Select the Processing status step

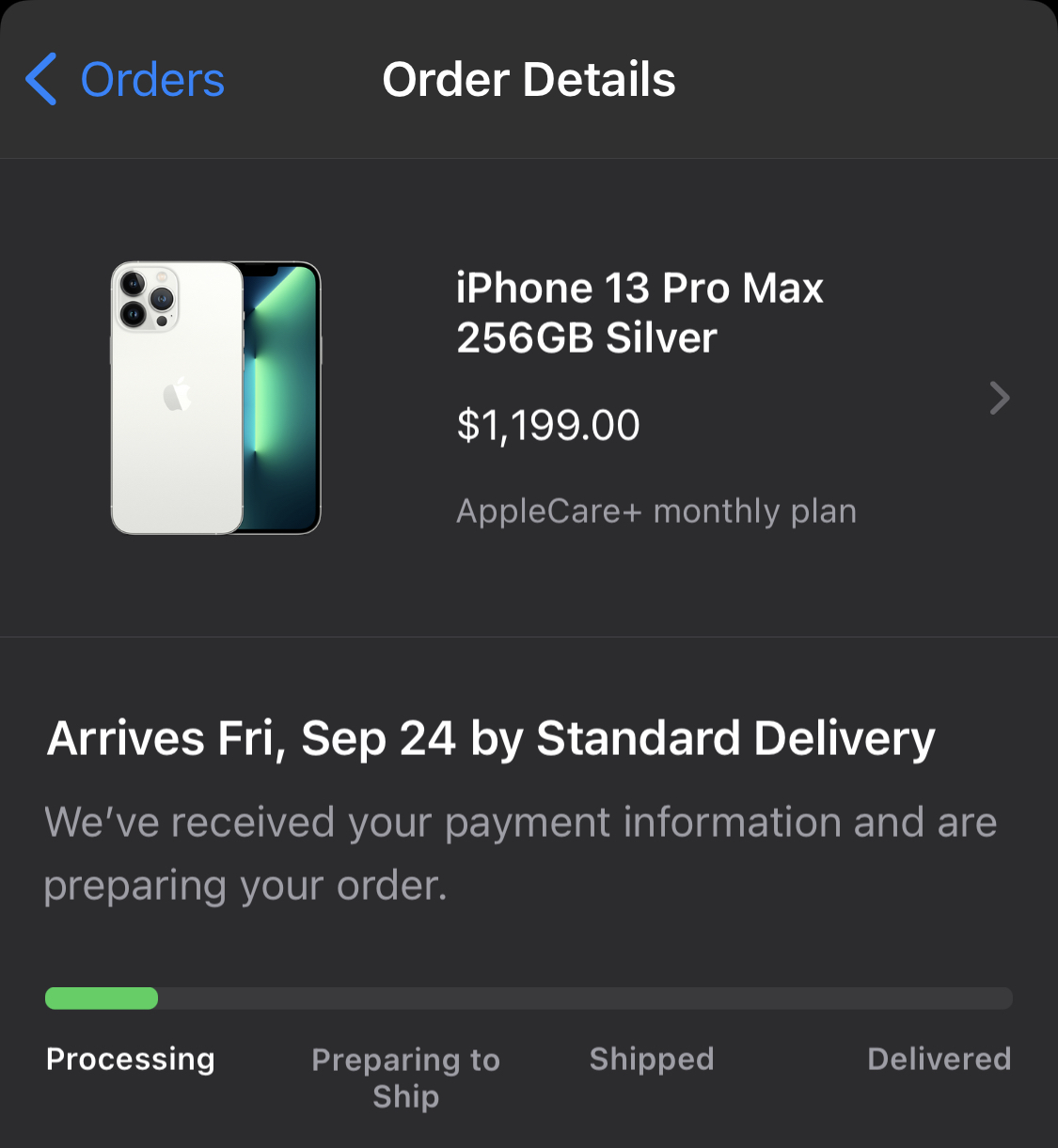[x=131, y=1059]
